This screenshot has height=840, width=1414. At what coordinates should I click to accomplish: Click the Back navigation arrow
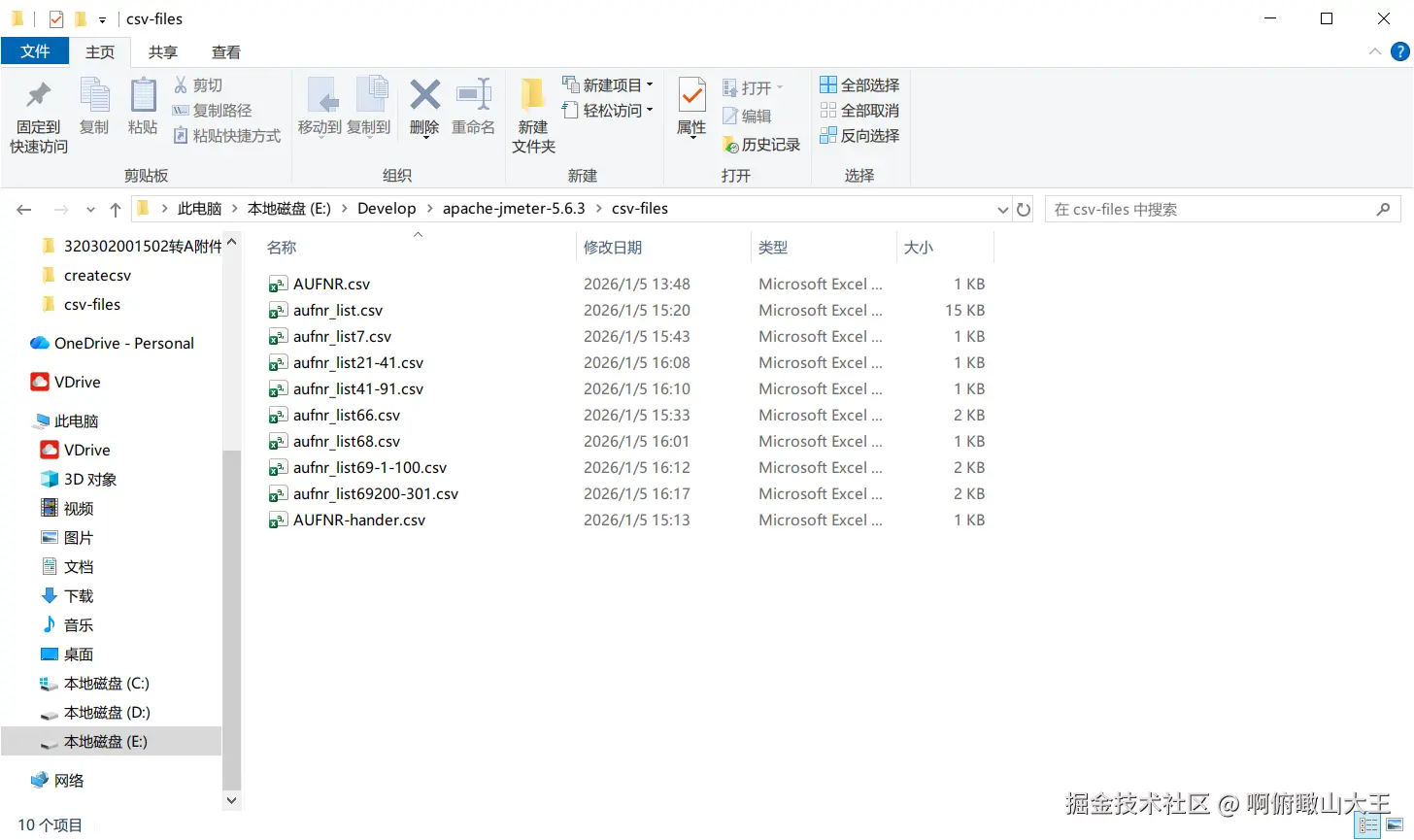(24, 210)
